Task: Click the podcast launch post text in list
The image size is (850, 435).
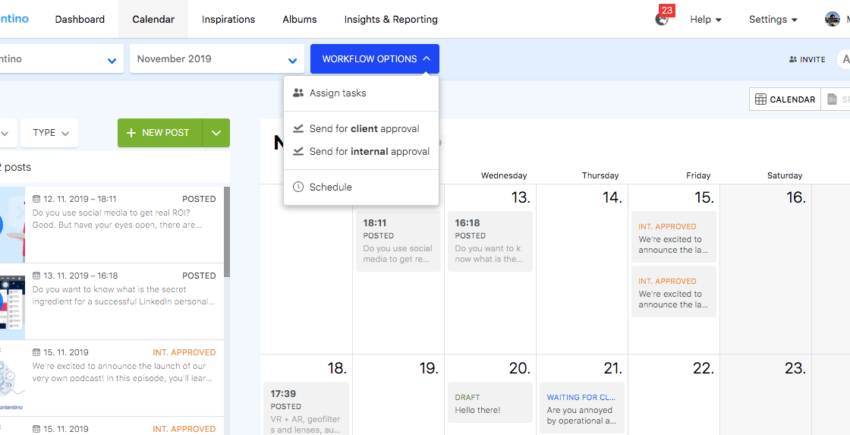Action: click(x=123, y=372)
